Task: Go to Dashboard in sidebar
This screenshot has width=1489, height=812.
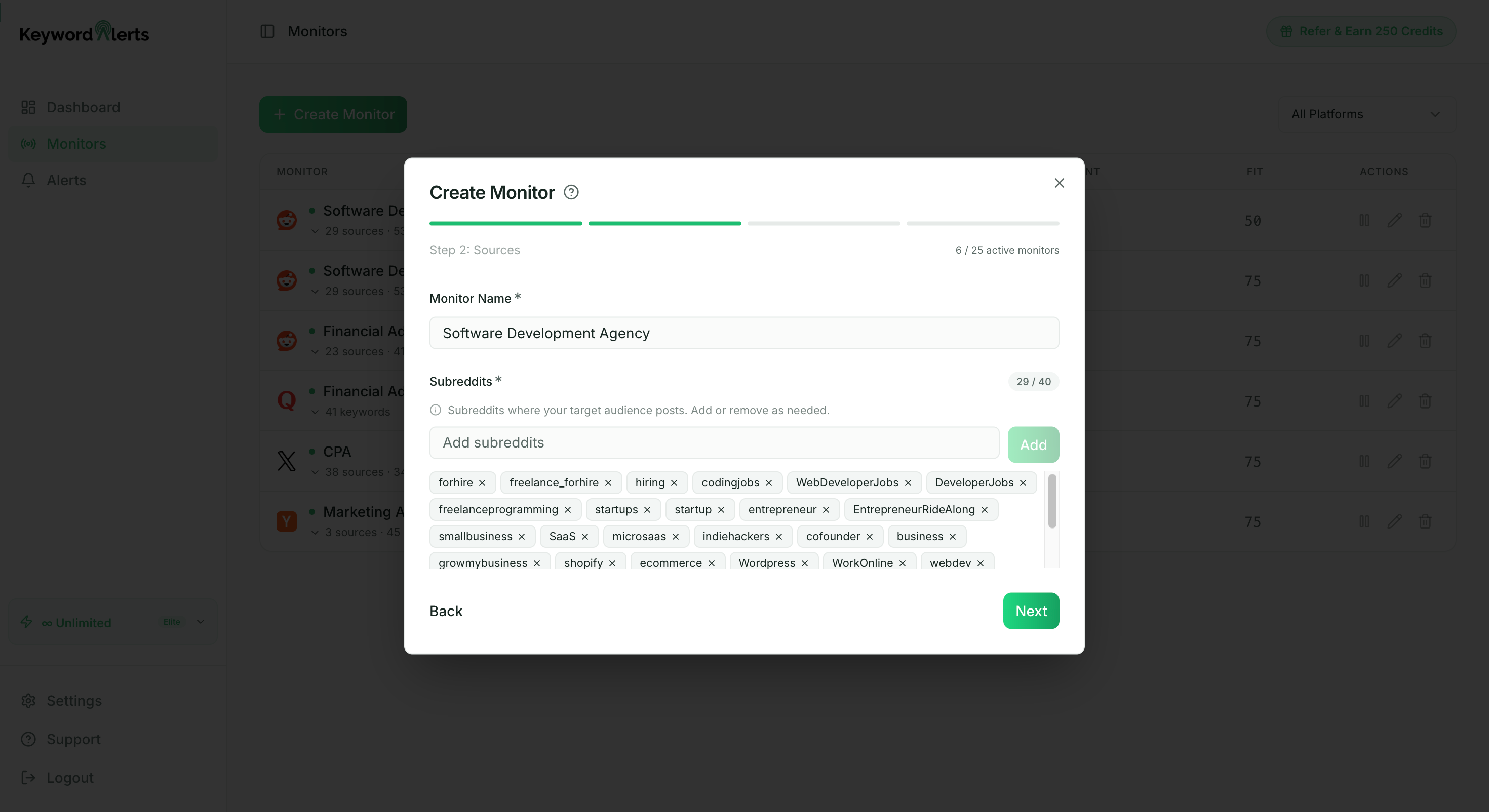Action: click(x=83, y=107)
